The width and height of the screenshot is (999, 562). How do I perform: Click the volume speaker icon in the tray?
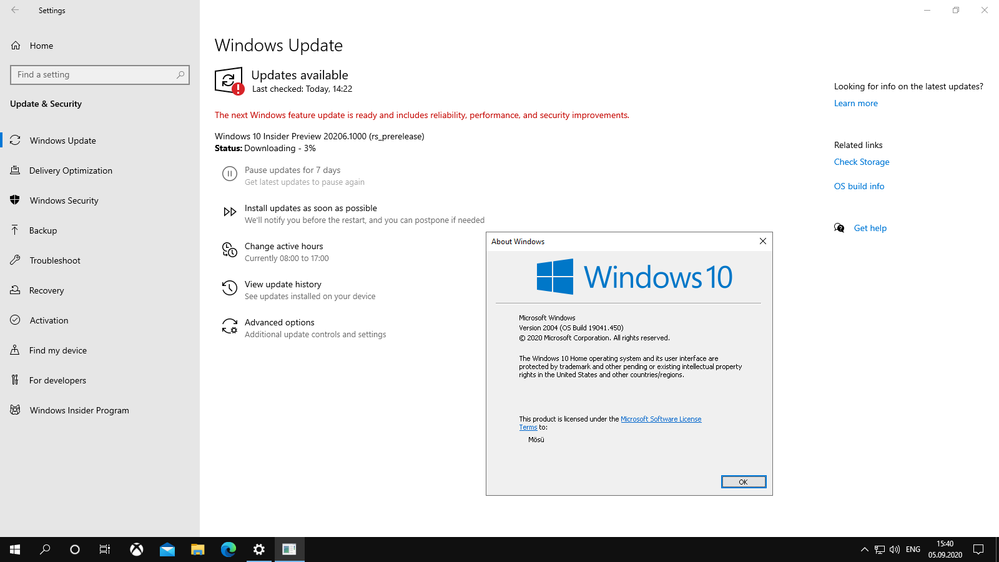coord(895,549)
